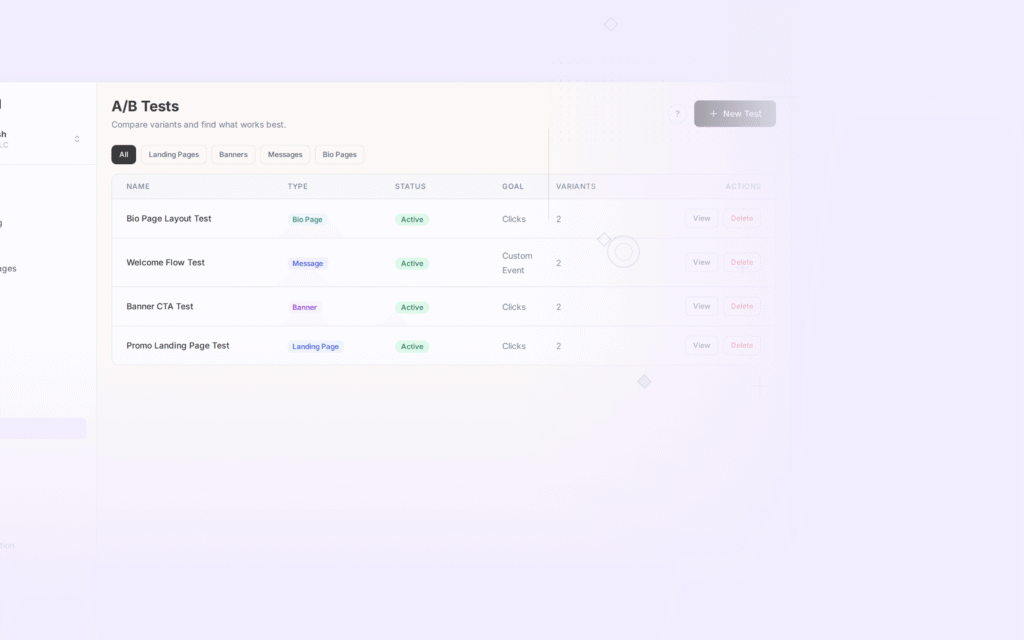The image size is (1024, 640).
Task: Click the 'Banner CTA Test' name
Action: [159, 306]
